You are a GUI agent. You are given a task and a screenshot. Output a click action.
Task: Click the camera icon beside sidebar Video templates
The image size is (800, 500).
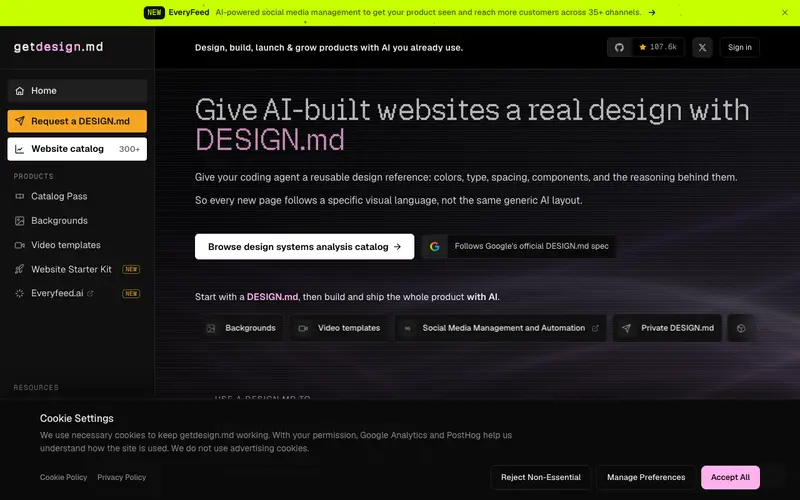tap(19, 245)
